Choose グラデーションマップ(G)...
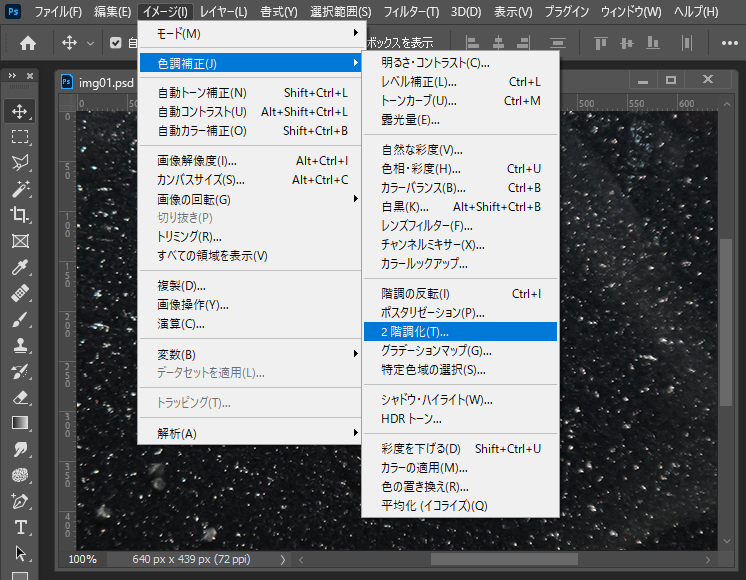This screenshot has height=580, width=746. tap(460, 351)
